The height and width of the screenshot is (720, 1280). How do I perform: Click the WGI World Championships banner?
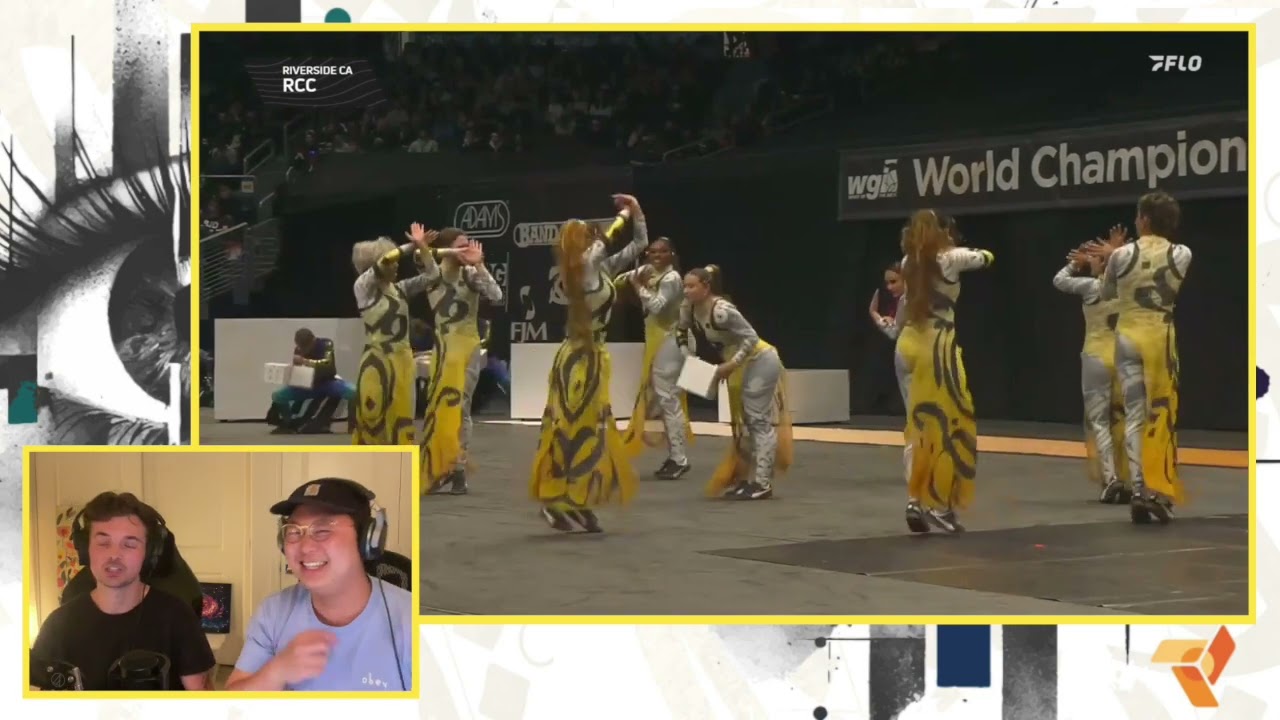[1043, 165]
